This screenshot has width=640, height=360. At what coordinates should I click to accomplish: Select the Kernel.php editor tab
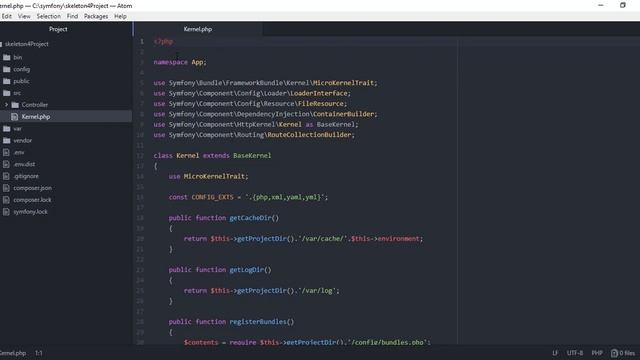(x=198, y=29)
